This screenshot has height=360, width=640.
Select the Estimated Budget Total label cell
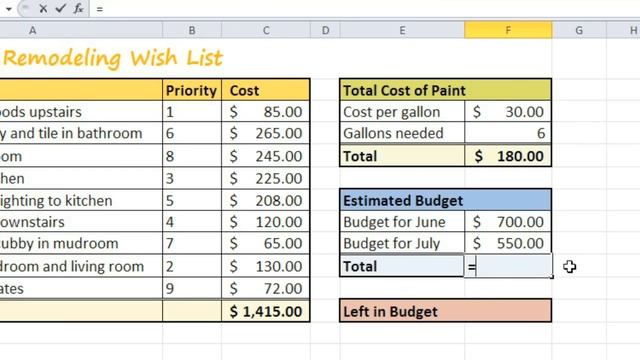pyautogui.click(x=402, y=266)
